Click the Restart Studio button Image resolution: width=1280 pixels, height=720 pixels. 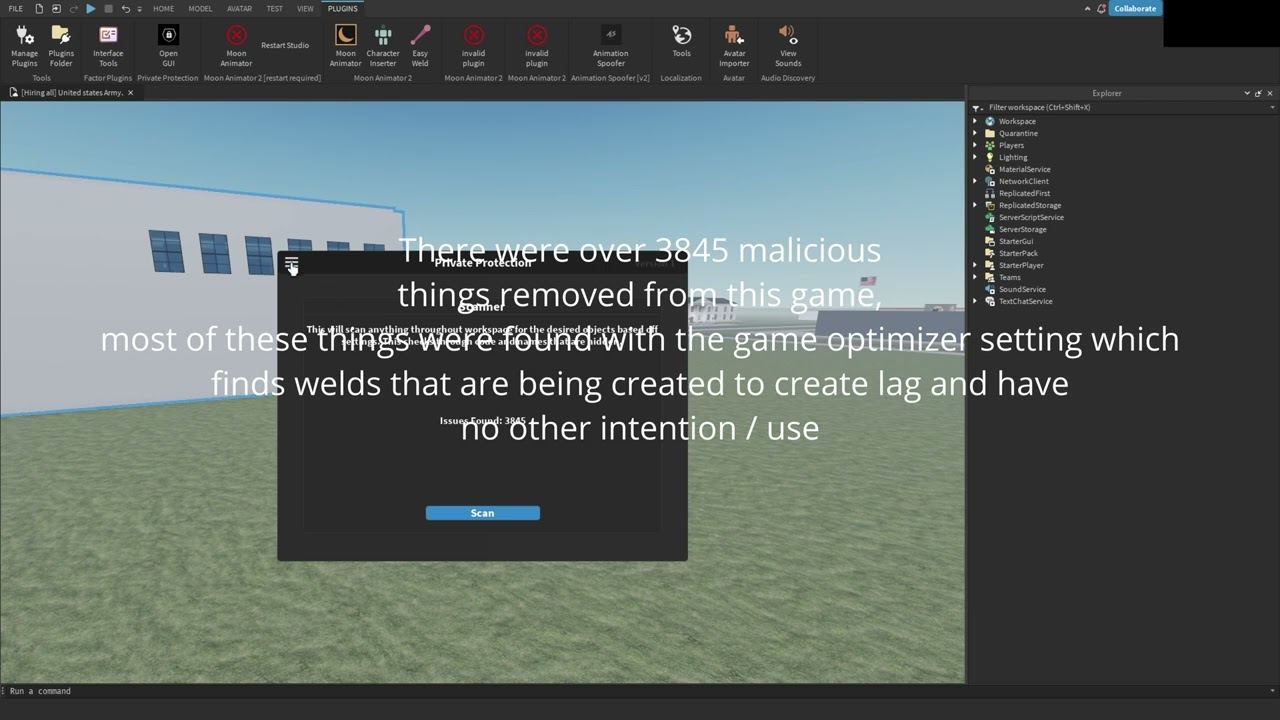point(285,45)
